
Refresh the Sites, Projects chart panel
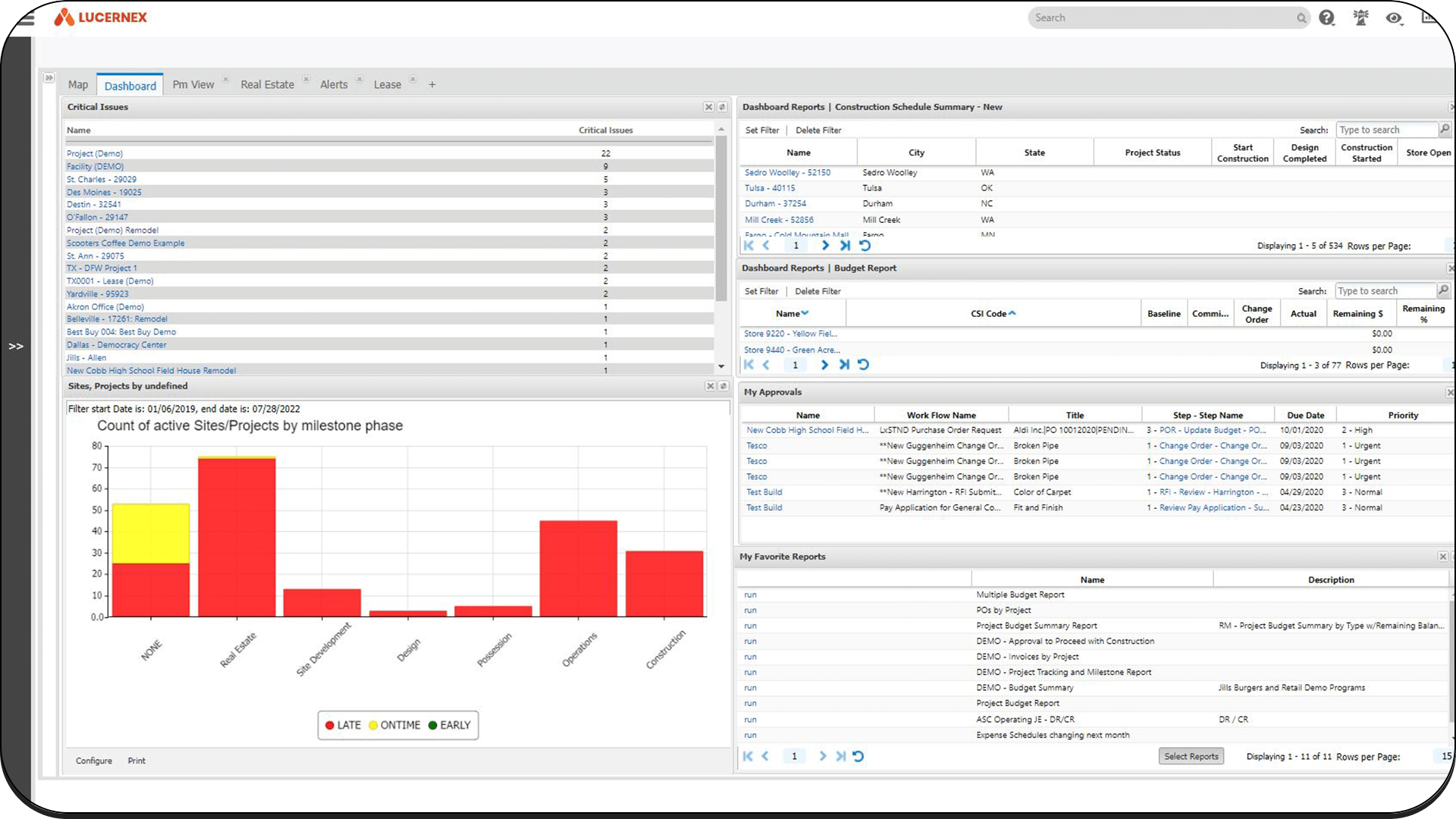coord(723,386)
